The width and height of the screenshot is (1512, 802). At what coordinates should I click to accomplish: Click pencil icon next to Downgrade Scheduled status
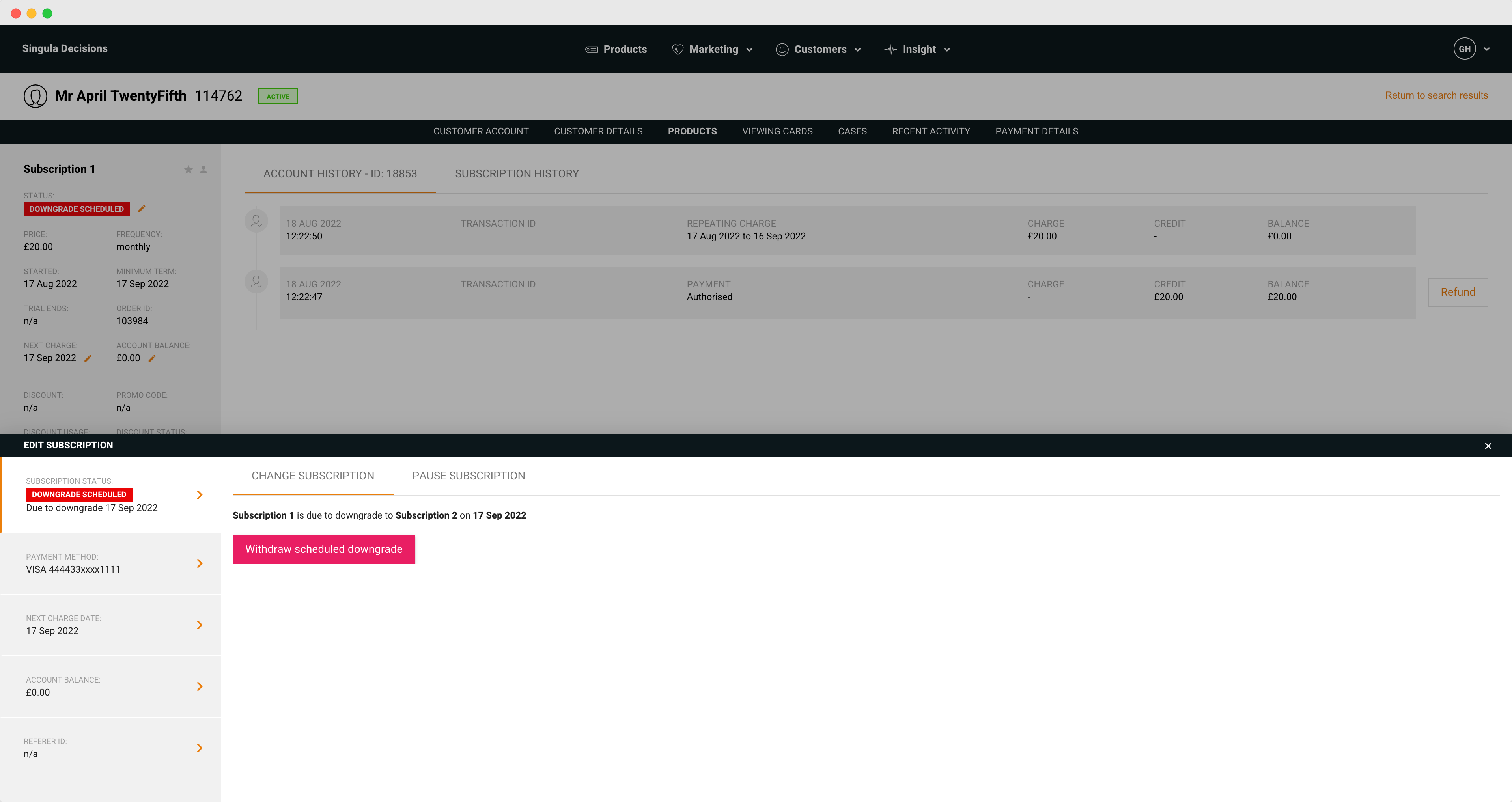pos(142,209)
